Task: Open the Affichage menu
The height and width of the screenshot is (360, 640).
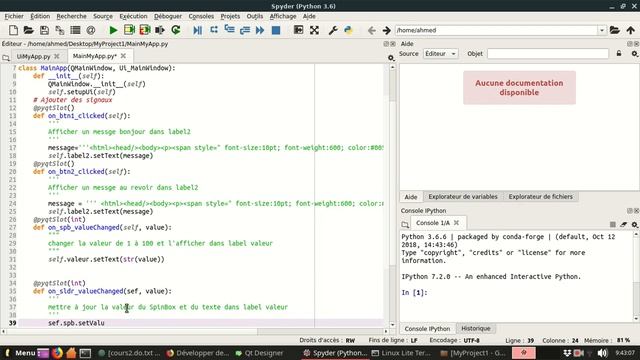Action: (283, 16)
